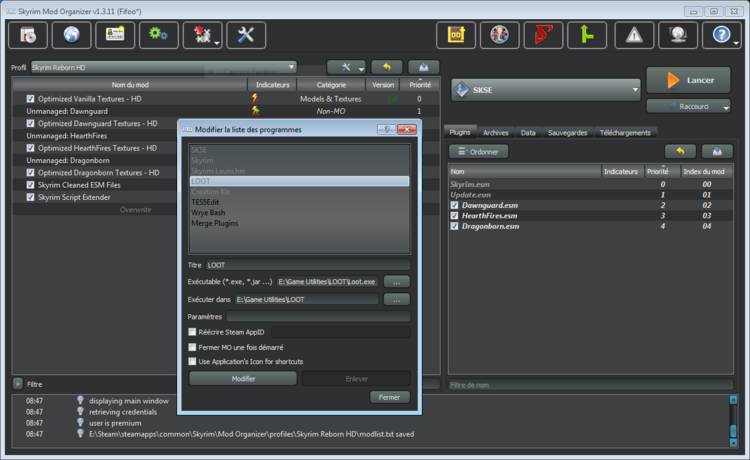
Task: Enable Use Application's Icon for shortcuts checkbox
Action: pyautogui.click(x=192, y=361)
